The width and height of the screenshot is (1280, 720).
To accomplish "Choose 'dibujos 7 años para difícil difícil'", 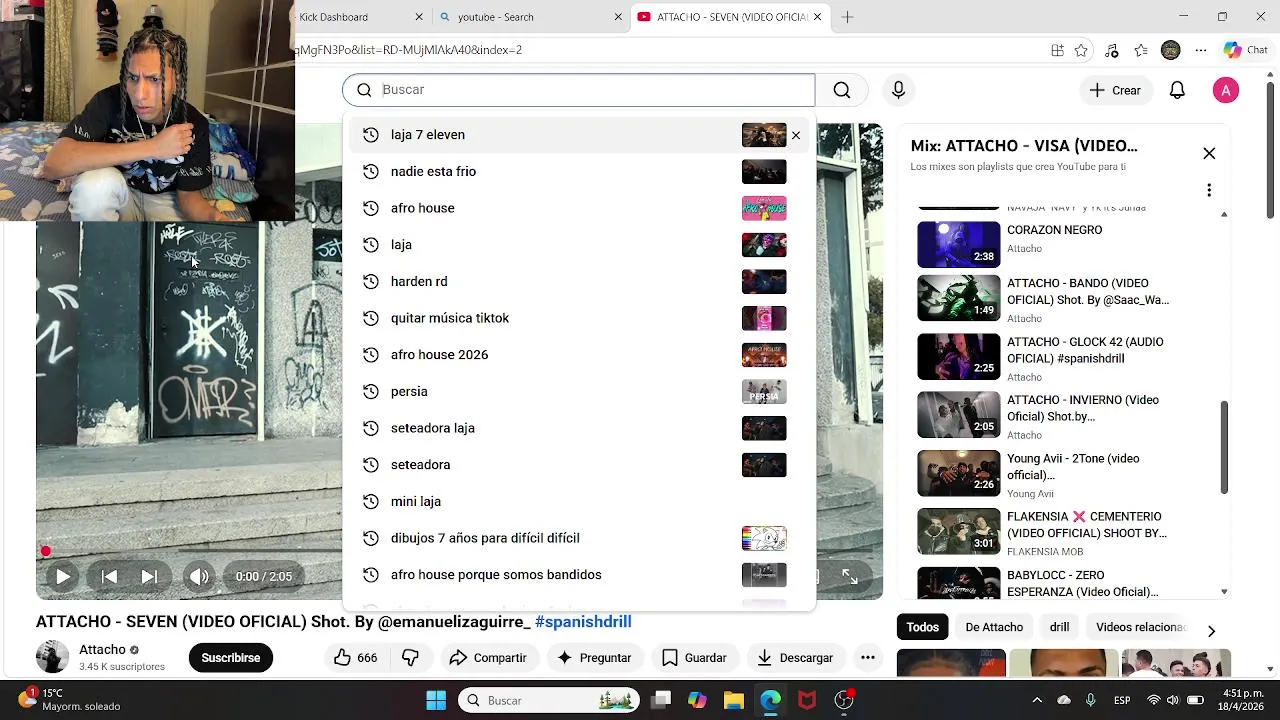I will [x=579, y=538].
